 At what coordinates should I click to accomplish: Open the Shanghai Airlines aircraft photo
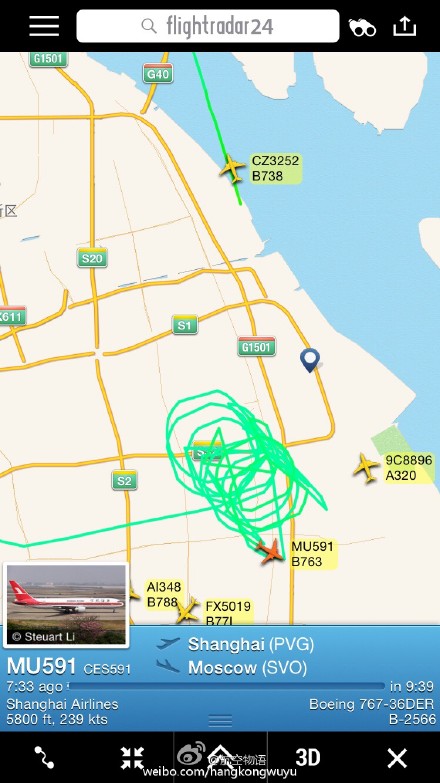(66, 604)
